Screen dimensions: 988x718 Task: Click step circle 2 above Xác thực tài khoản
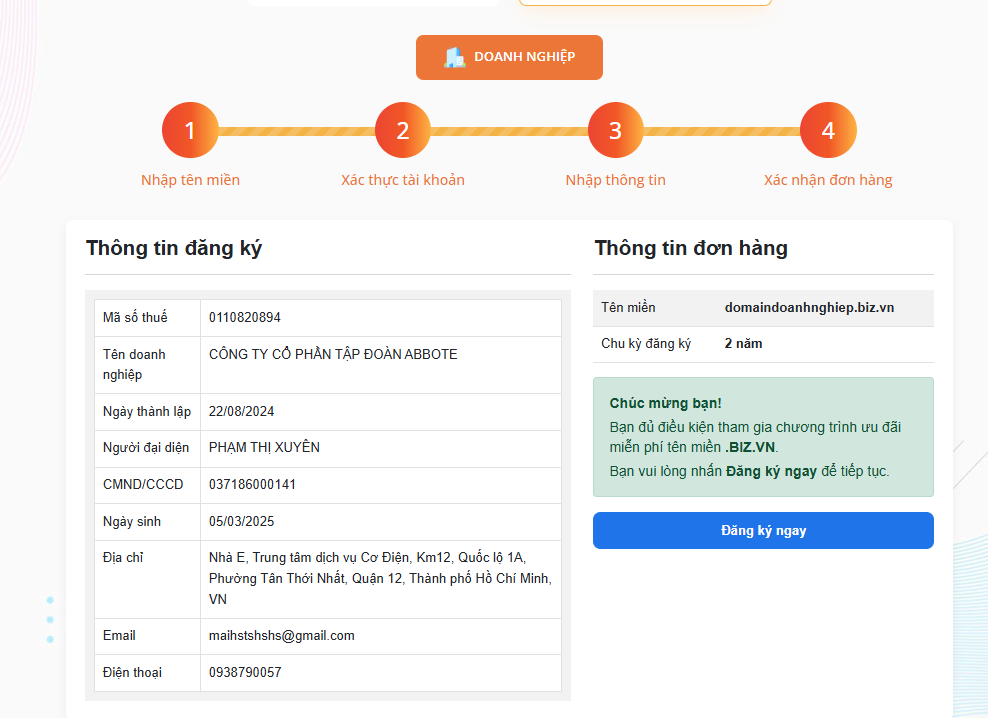403,129
